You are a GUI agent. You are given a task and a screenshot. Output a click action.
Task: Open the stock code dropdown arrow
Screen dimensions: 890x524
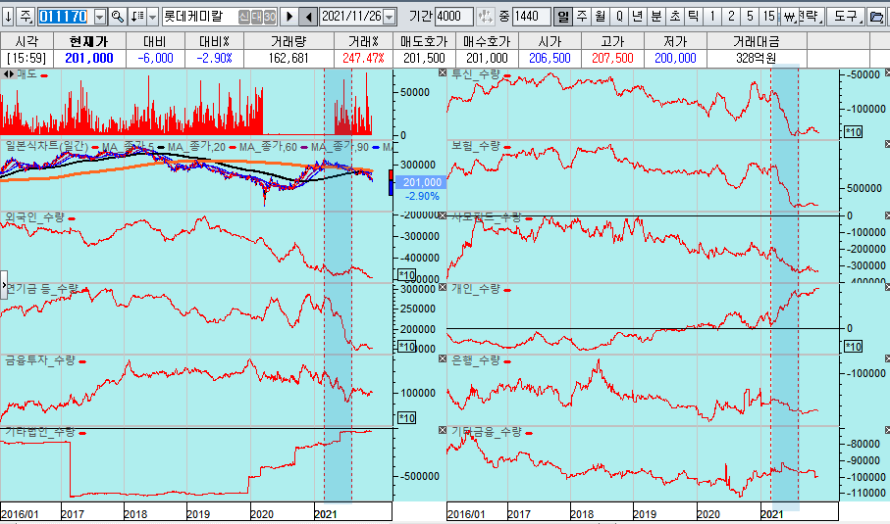[99, 17]
